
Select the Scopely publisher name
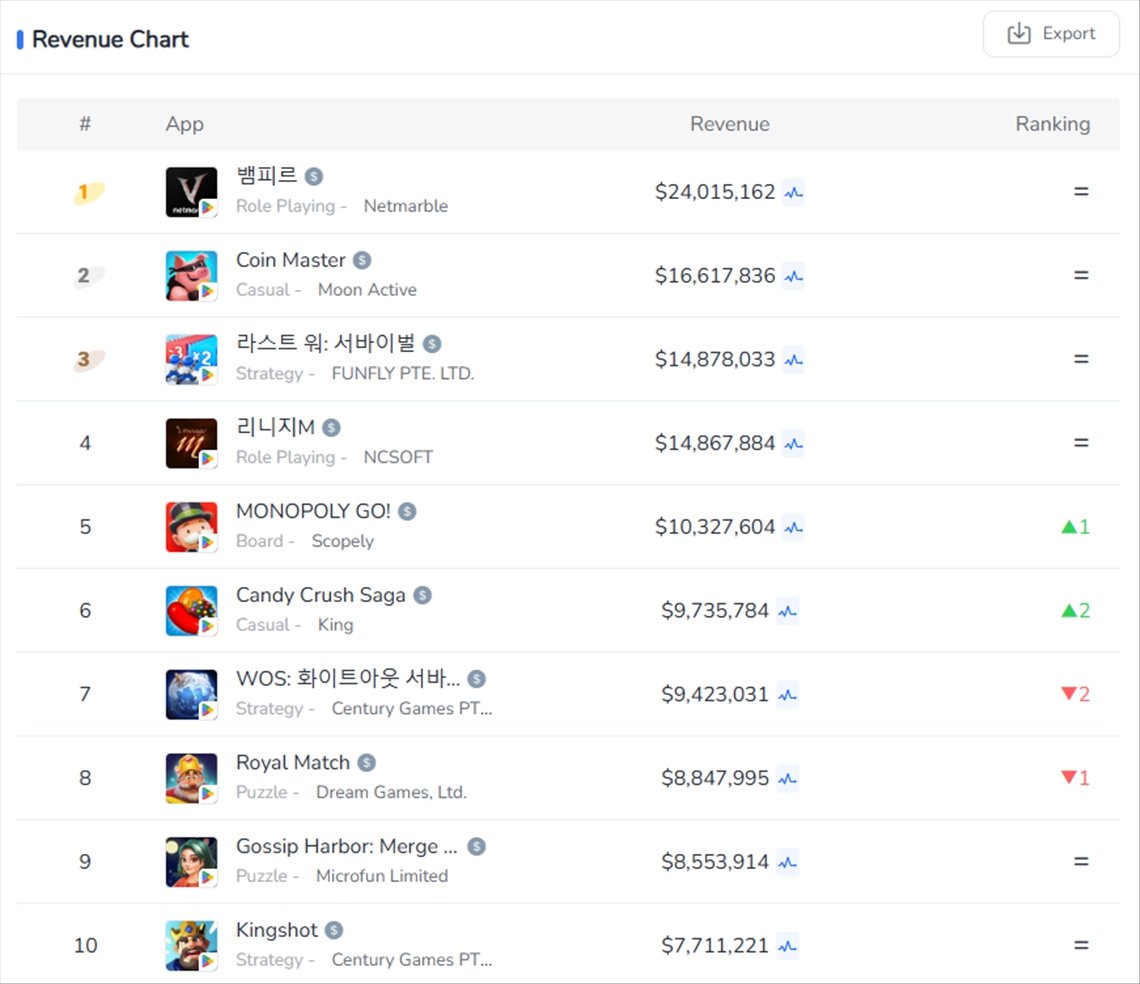[342, 541]
